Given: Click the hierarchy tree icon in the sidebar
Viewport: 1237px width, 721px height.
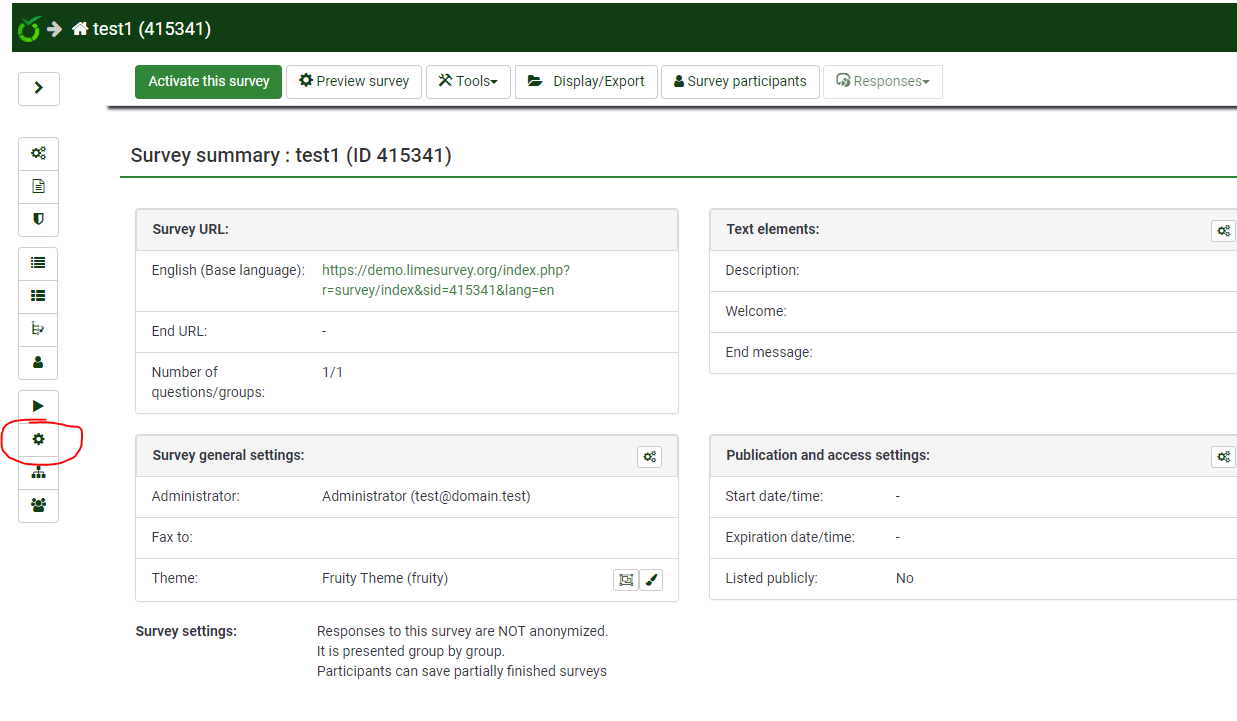Looking at the screenshot, I should tap(38, 473).
